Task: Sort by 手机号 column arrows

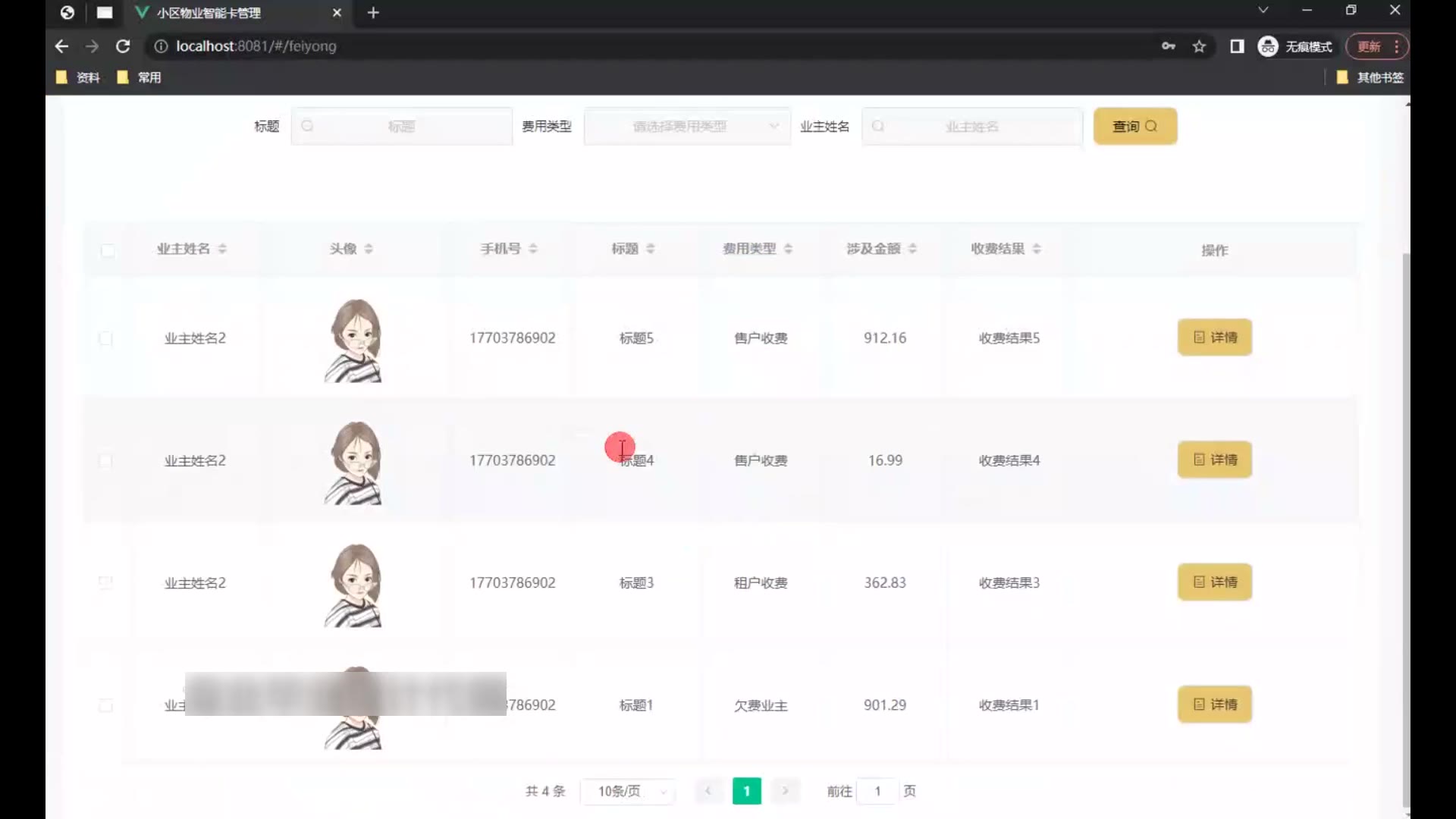Action: tap(533, 249)
